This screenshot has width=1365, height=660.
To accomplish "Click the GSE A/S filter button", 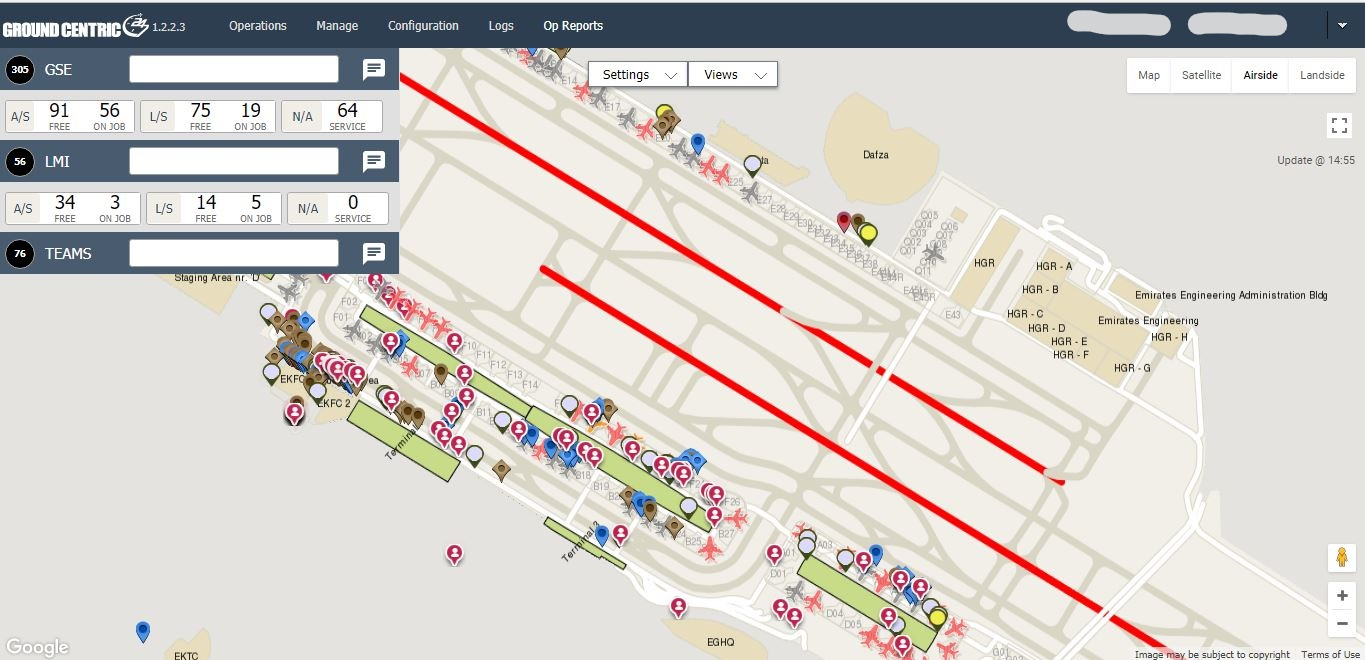I will pos(20,116).
